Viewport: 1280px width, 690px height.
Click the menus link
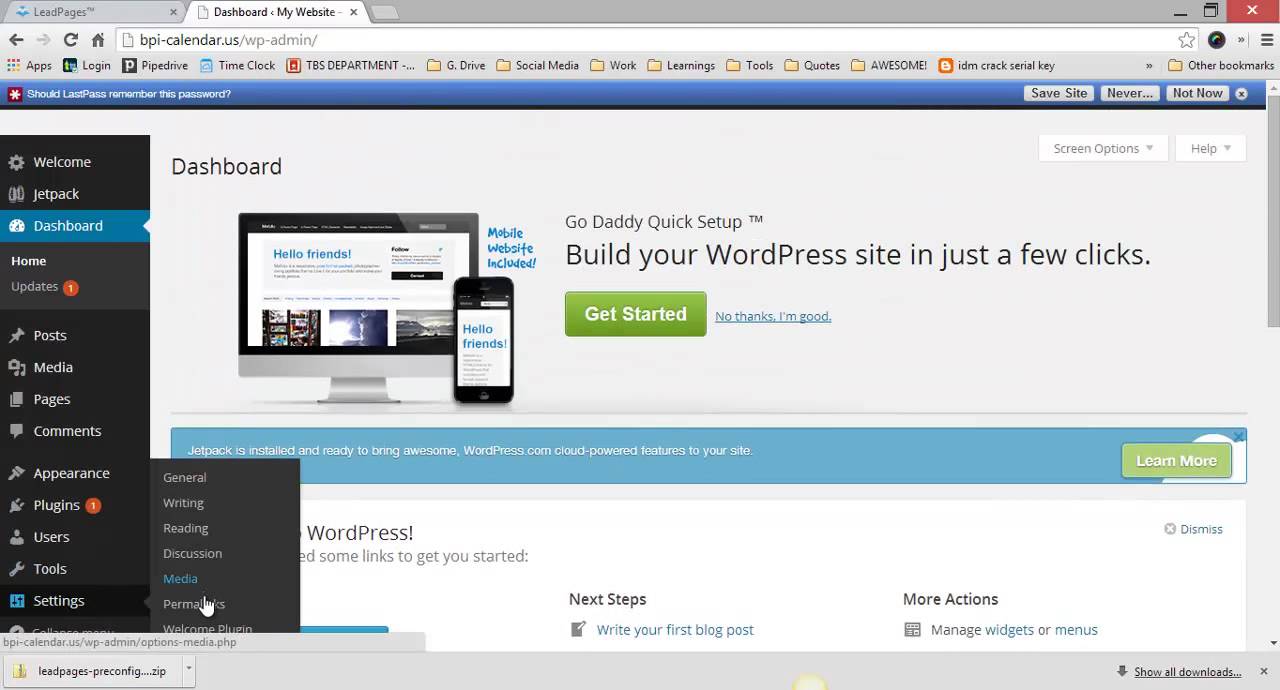[x=1076, y=629]
